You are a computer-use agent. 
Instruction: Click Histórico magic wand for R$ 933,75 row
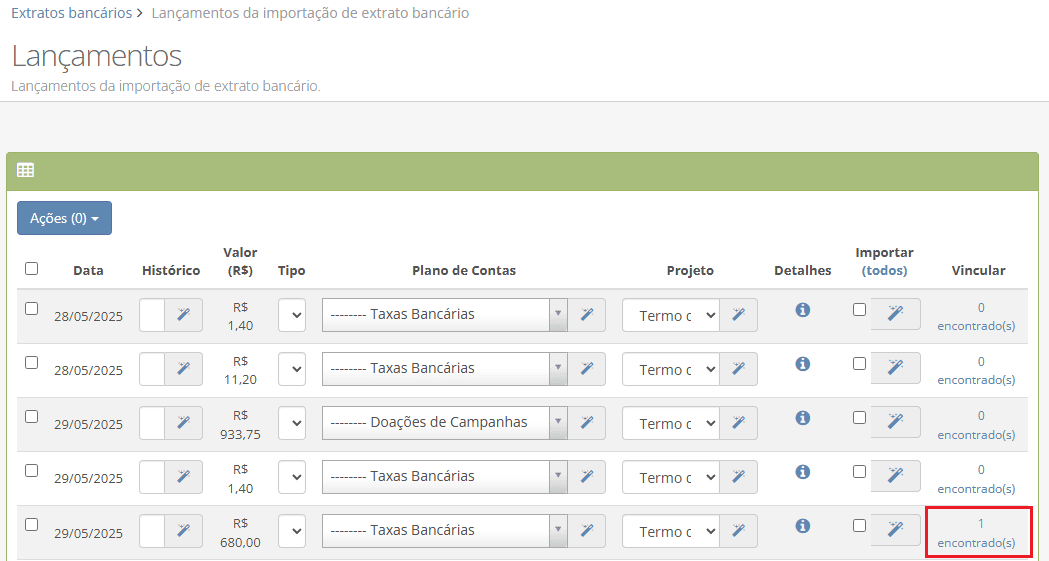183,423
